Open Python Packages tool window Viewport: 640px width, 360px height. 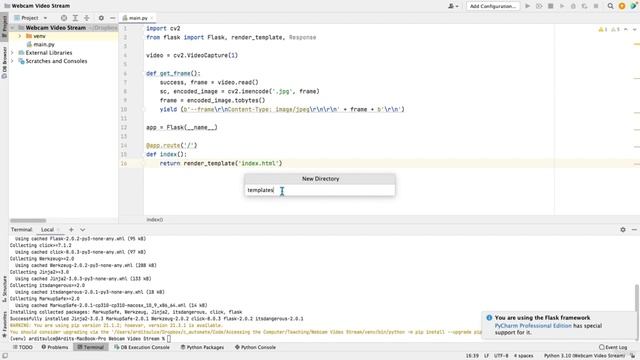tap(202, 347)
